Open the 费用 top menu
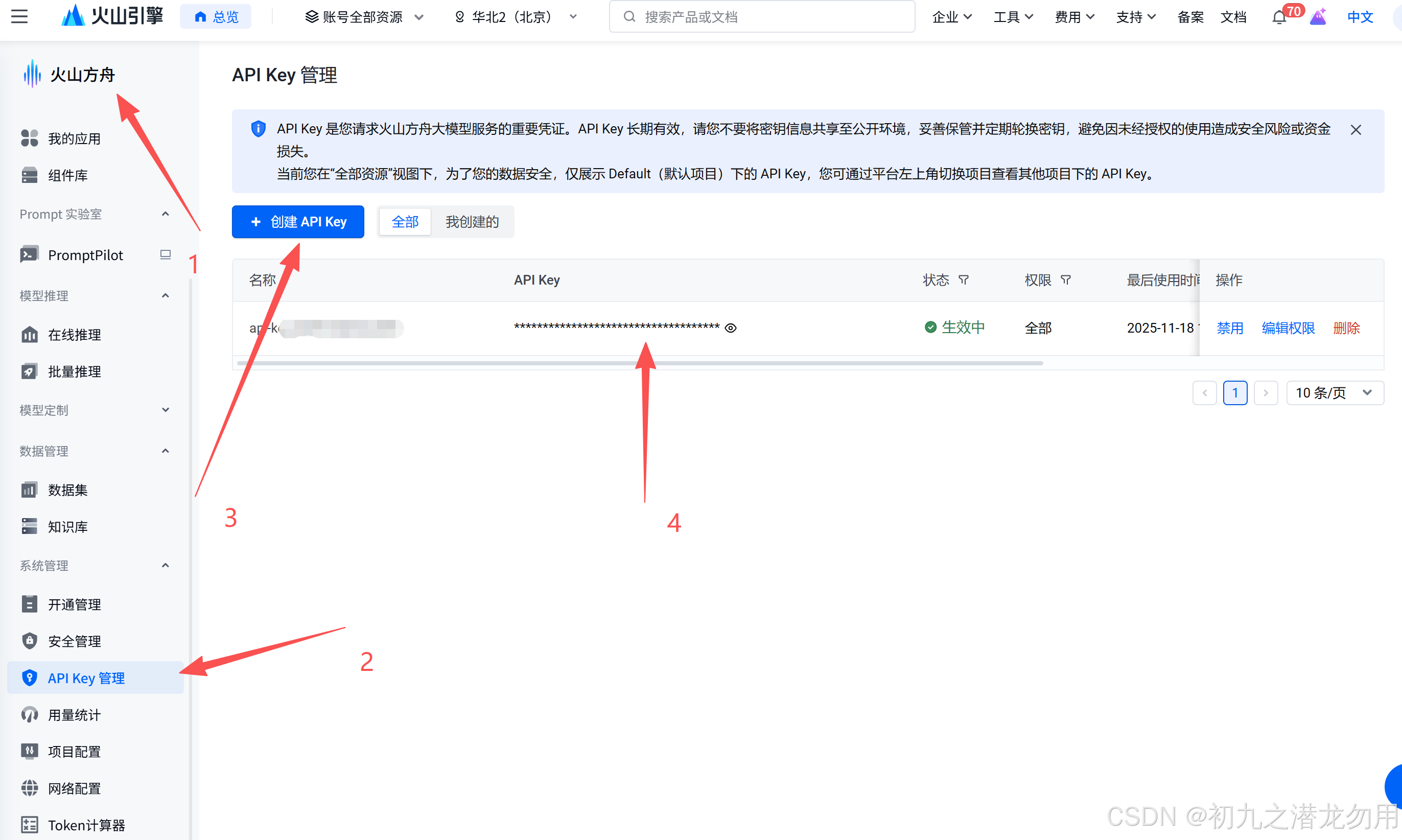The height and width of the screenshot is (840, 1402). click(1073, 17)
